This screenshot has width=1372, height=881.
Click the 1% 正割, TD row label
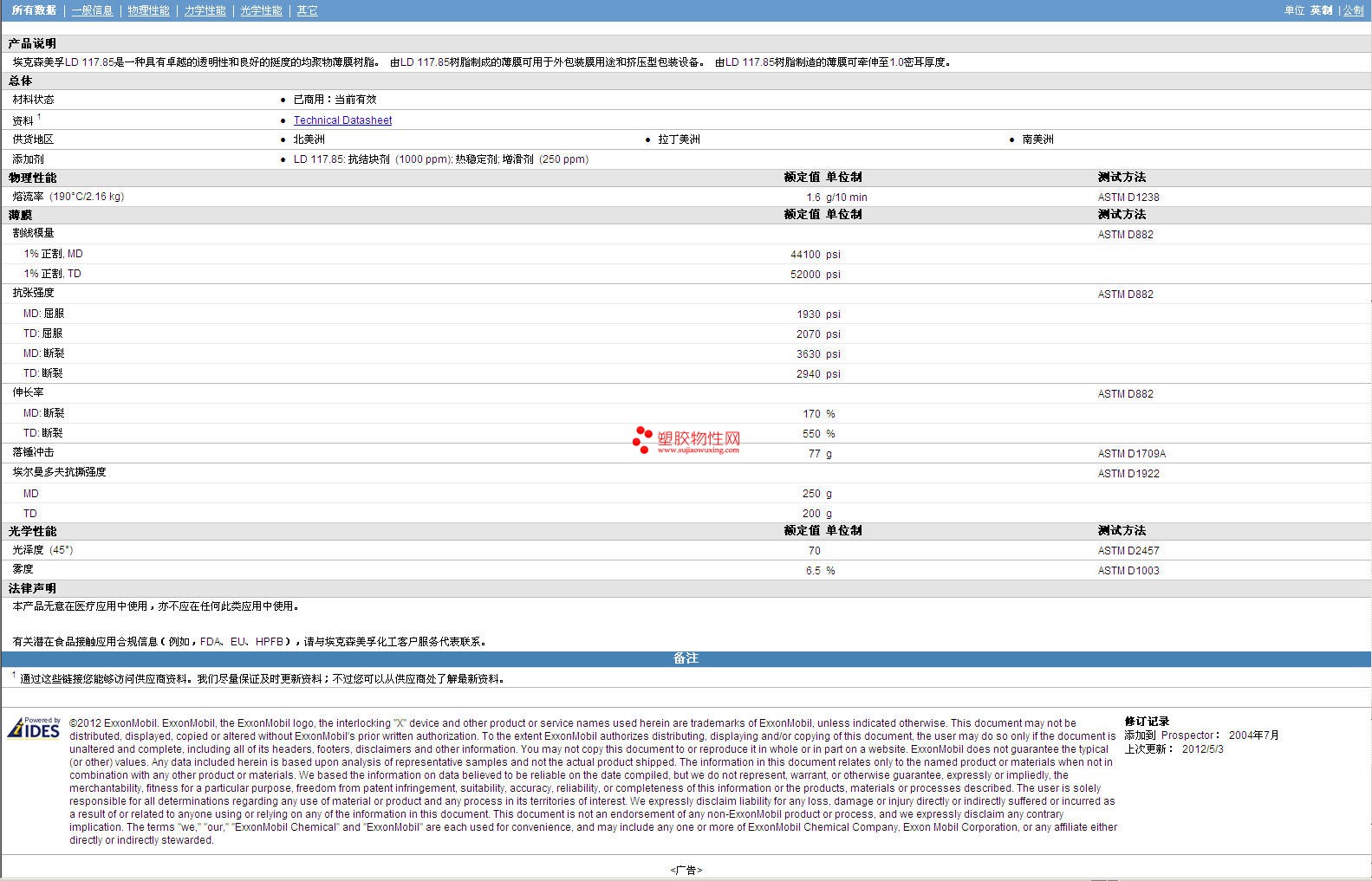52,274
